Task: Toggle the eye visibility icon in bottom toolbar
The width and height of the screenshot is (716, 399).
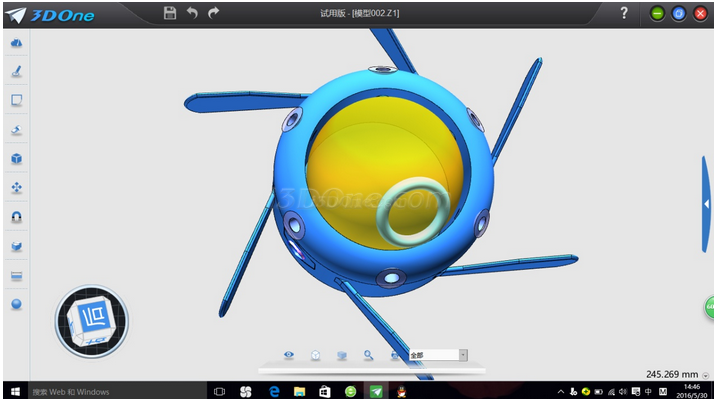Action: 289,355
